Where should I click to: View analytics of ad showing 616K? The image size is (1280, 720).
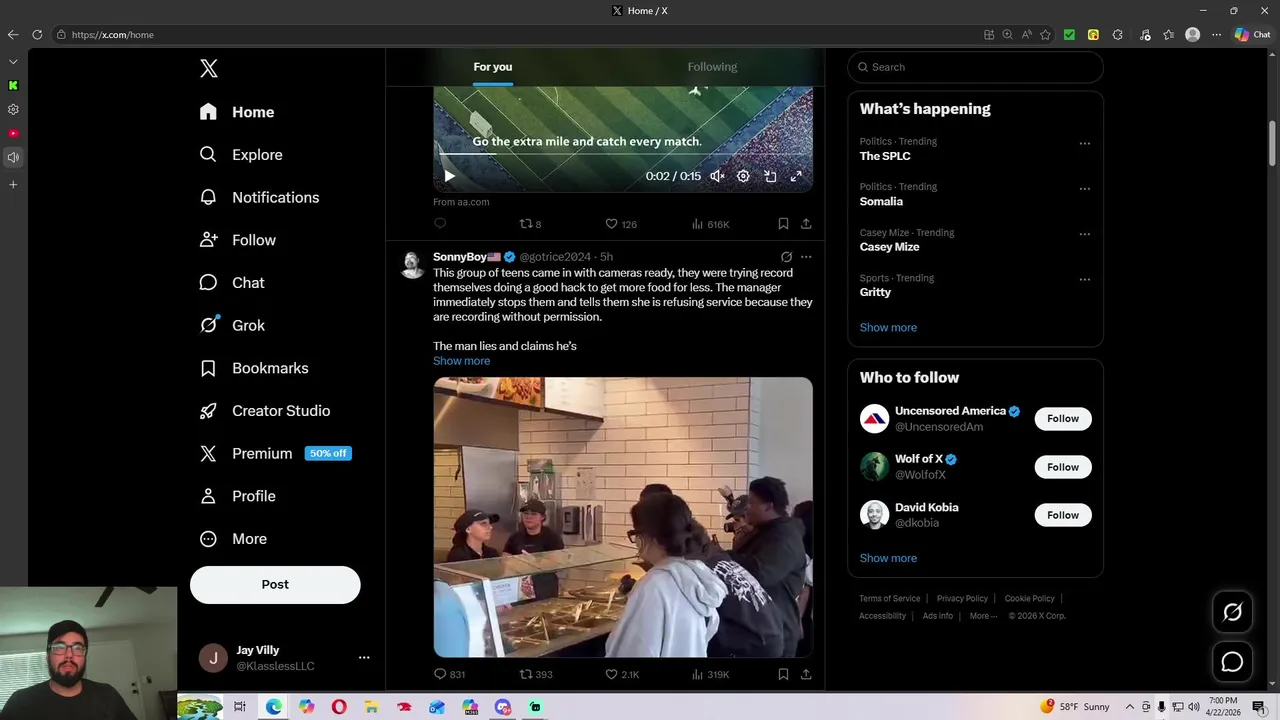(710, 224)
